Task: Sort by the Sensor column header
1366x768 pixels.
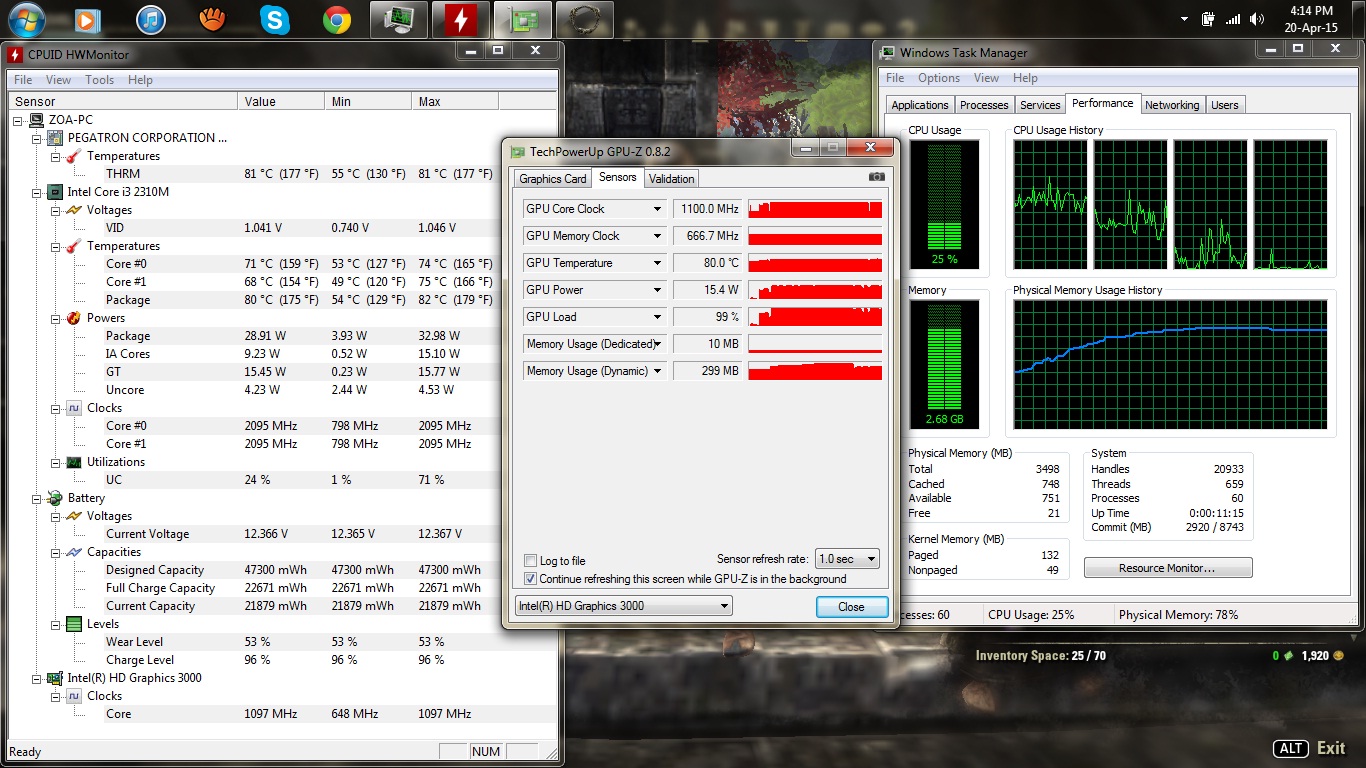Action: point(123,101)
